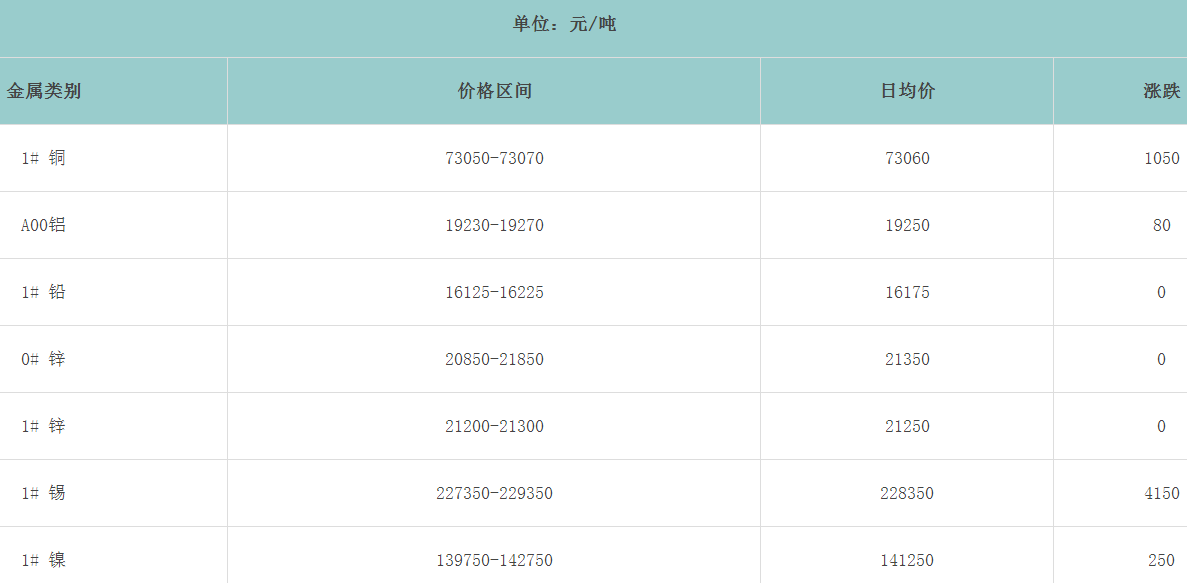The width and height of the screenshot is (1187, 583).
Task: Click the 金属类别 column header
Action: tap(44, 91)
